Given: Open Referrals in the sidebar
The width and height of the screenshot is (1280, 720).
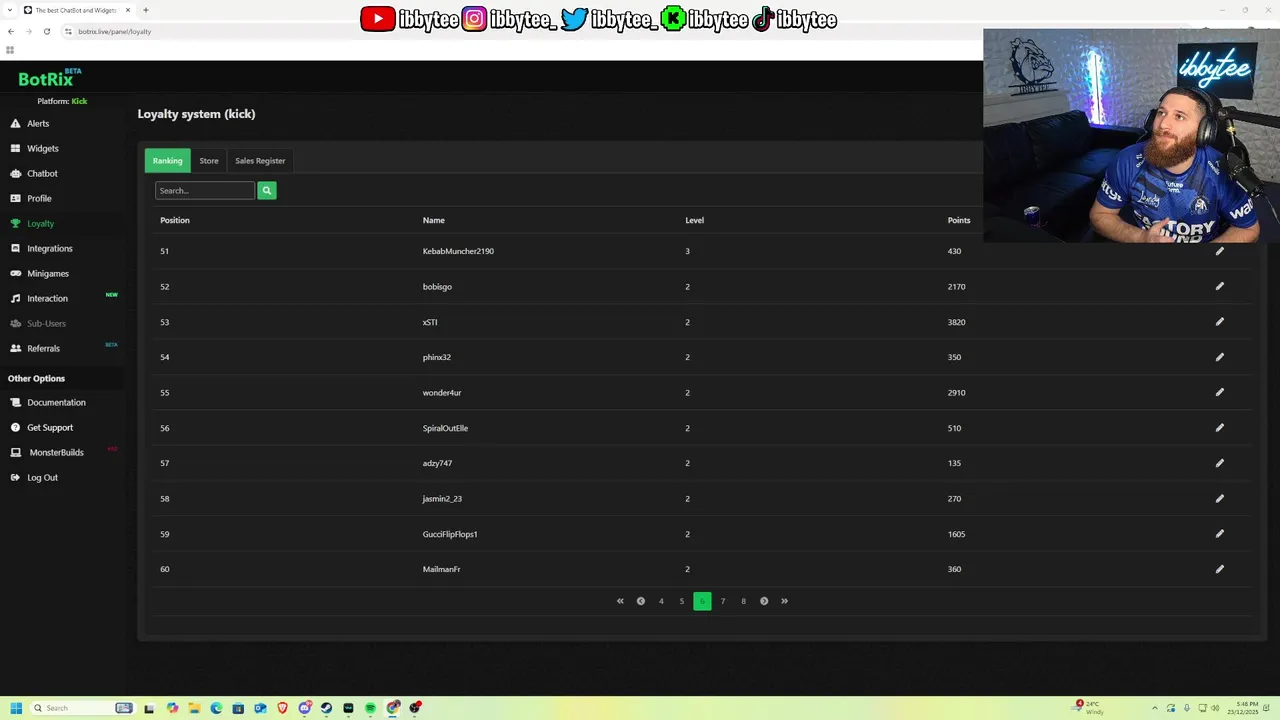Looking at the screenshot, I should pyautogui.click(x=43, y=348).
